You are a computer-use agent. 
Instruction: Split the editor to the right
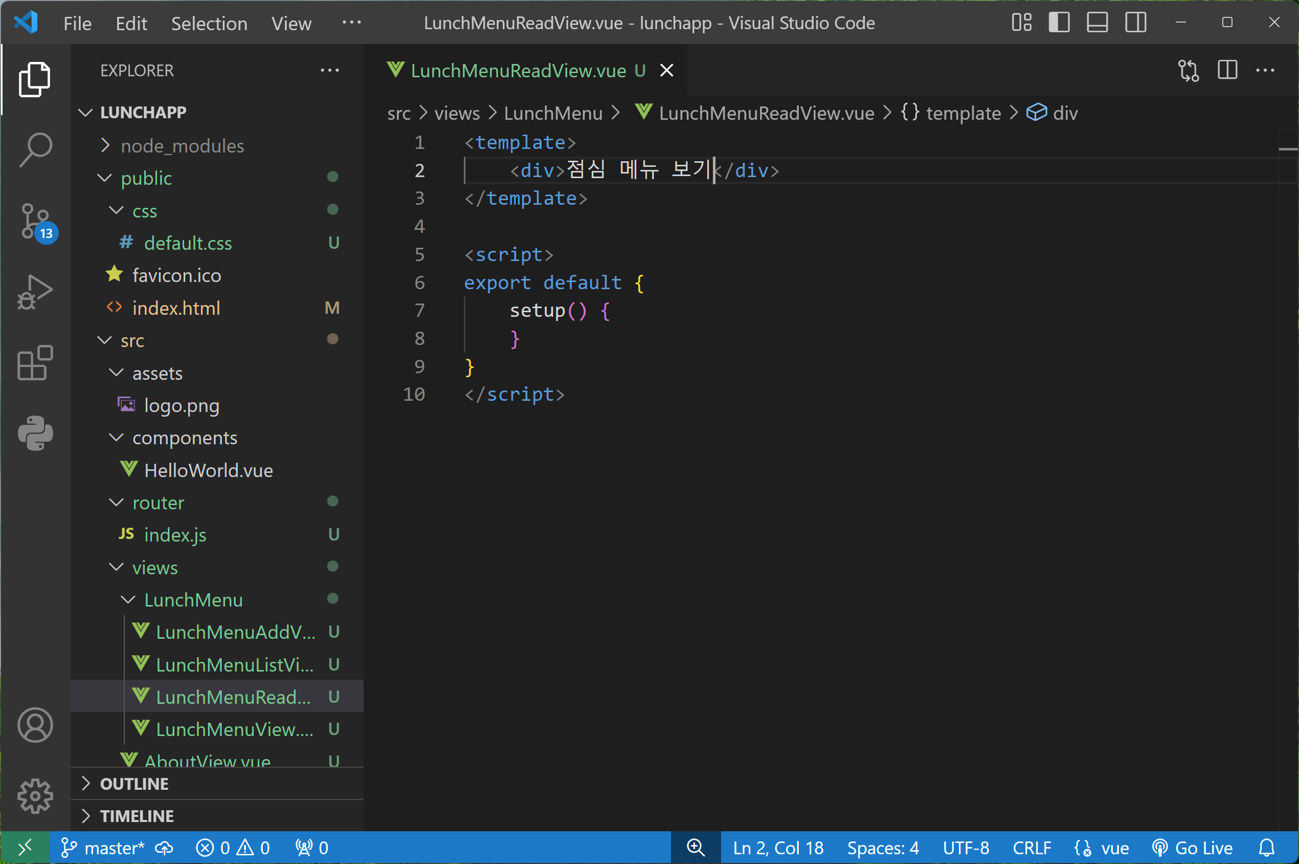tap(1227, 70)
